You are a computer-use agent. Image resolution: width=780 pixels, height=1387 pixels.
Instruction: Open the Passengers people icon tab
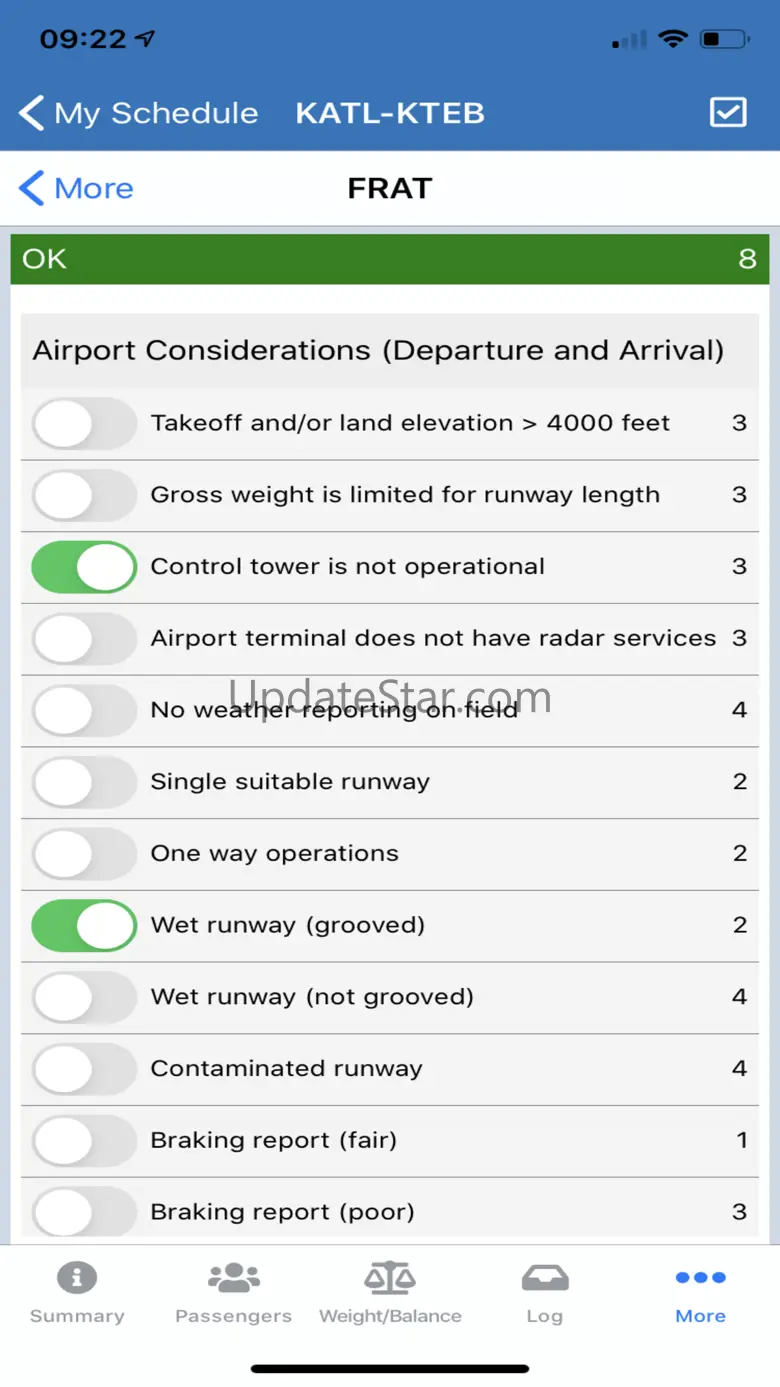pyautogui.click(x=233, y=1278)
